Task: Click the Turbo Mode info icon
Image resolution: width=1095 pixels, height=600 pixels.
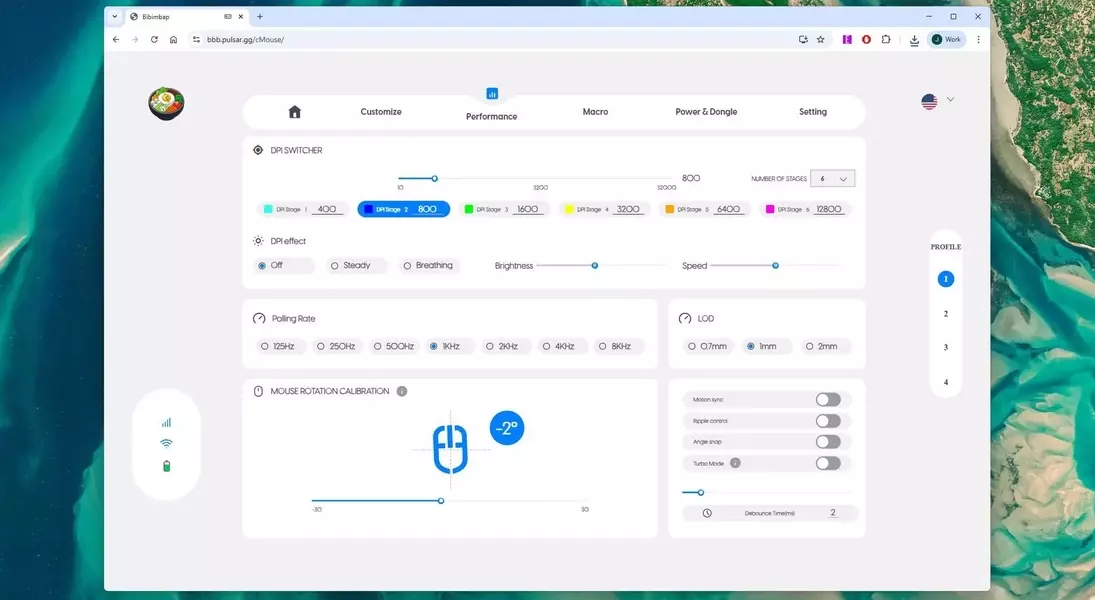Action: click(735, 463)
